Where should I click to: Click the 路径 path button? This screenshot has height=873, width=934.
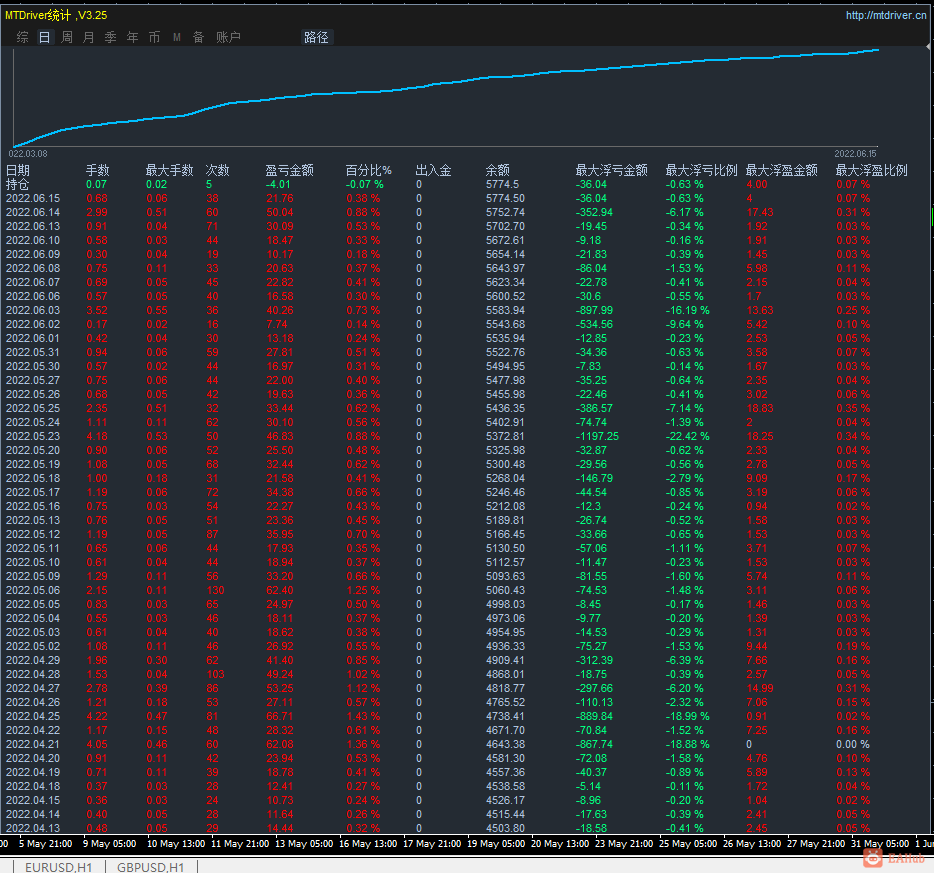(316, 38)
